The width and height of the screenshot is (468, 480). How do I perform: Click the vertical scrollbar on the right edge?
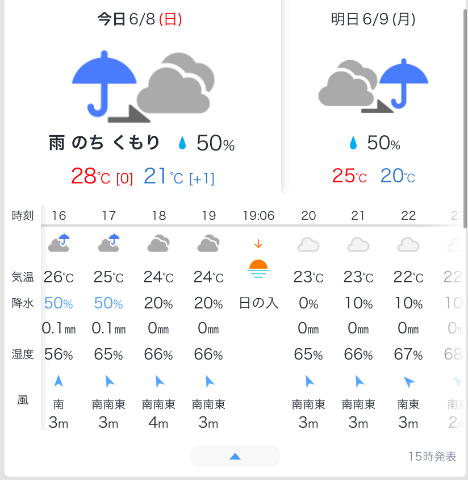coord(465,118)
